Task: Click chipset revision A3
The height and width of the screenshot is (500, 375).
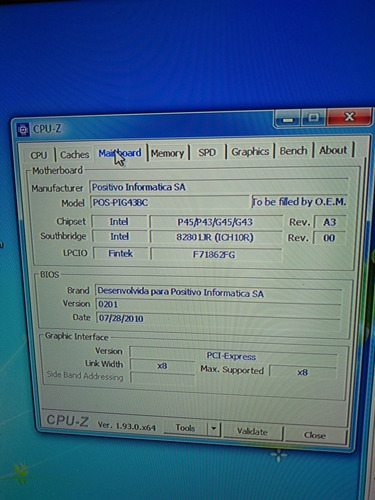Action: click(x=330, y=222)
